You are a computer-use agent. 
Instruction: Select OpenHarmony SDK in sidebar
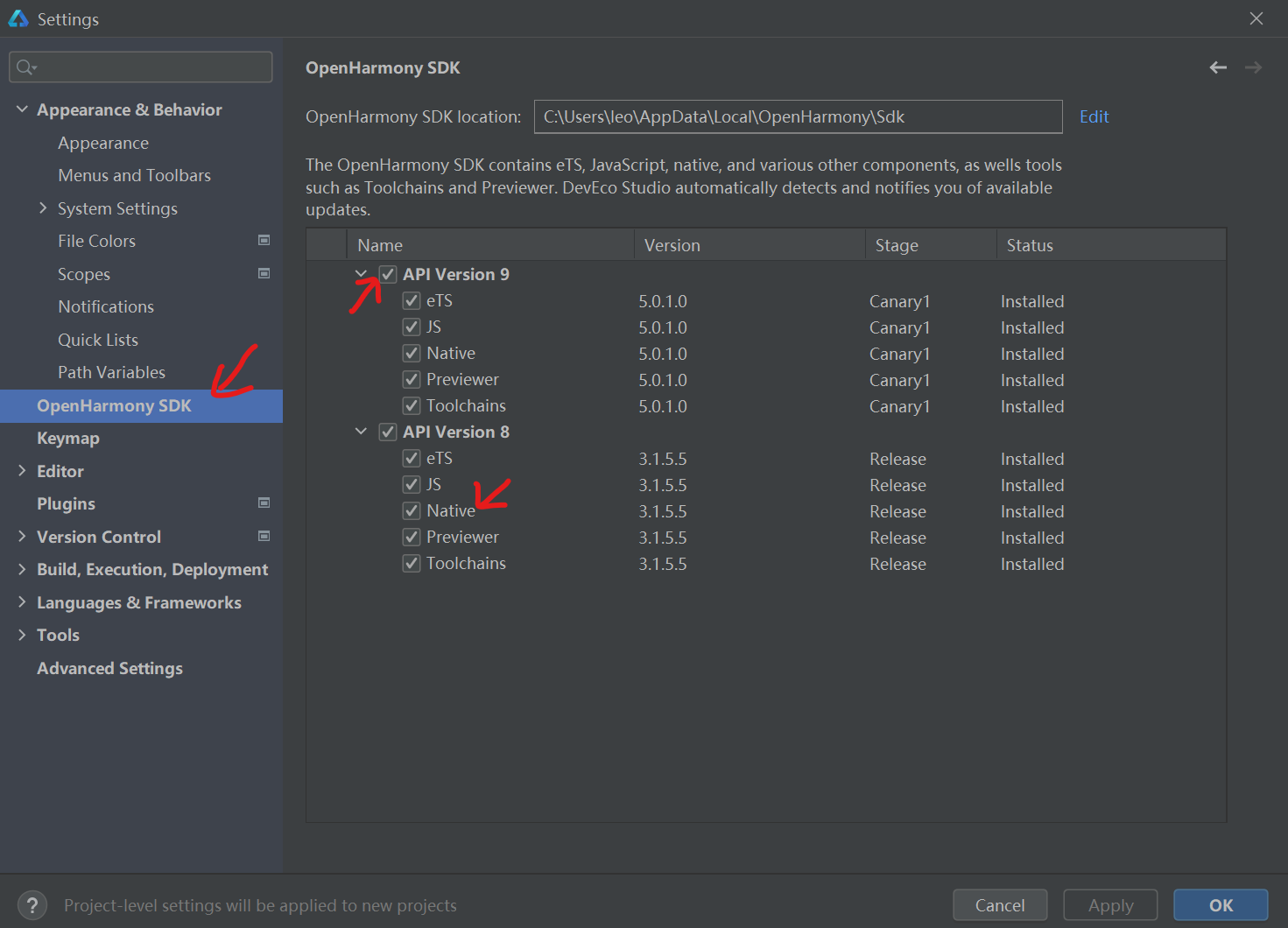tap(141, 405)
